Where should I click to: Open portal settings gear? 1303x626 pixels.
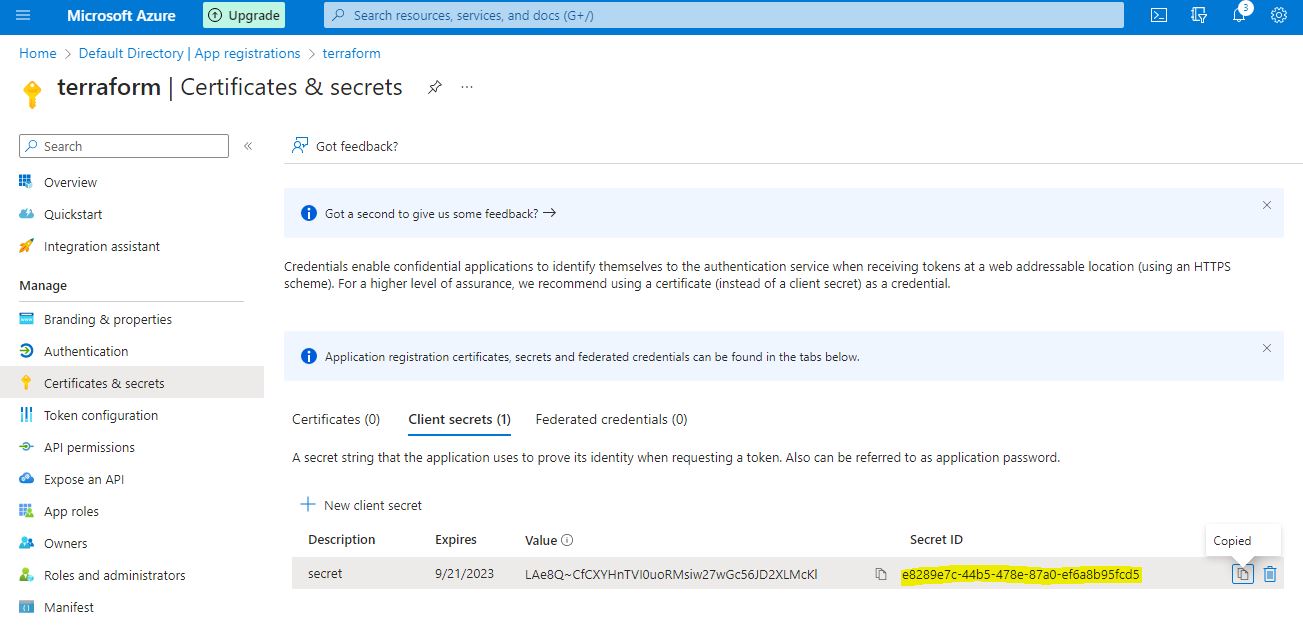click(1278, 15)
